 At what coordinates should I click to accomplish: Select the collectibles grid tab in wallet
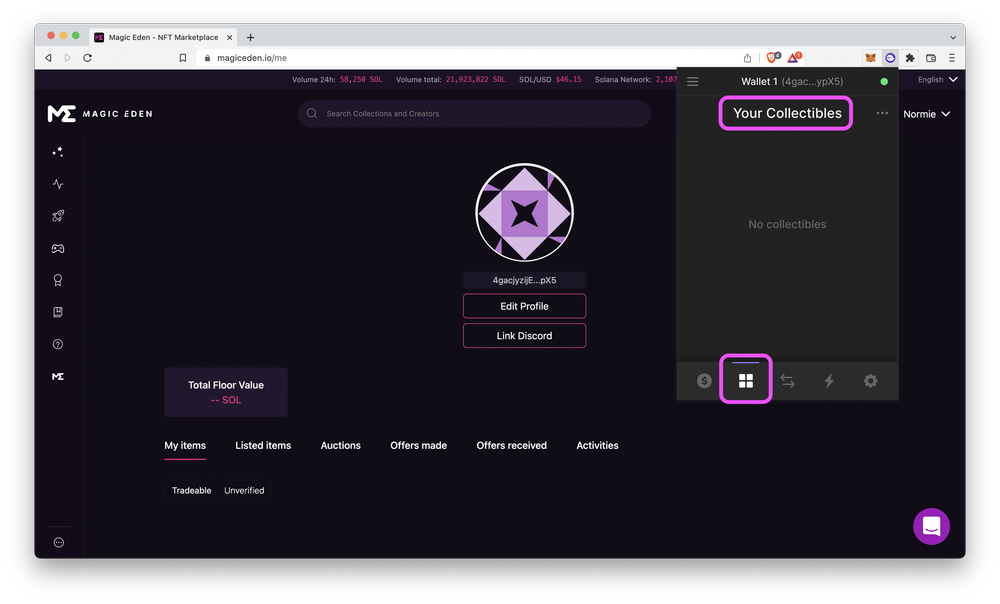tap(746, 381)
